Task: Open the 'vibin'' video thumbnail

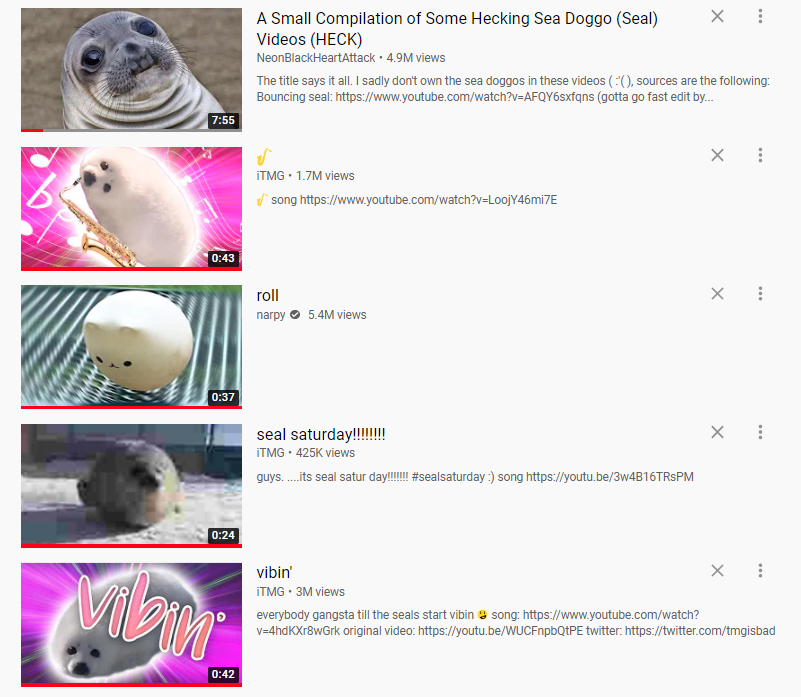Action: (x=131, y=624)
